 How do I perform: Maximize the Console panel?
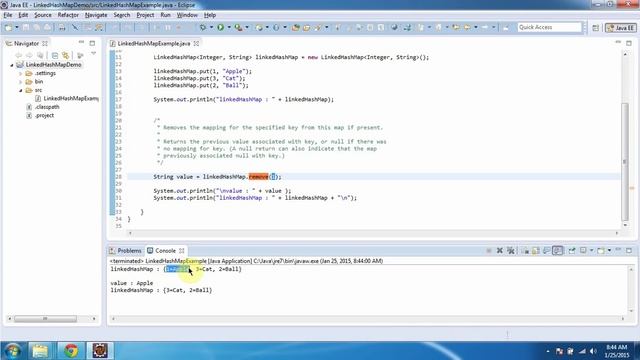coord(629,250)
